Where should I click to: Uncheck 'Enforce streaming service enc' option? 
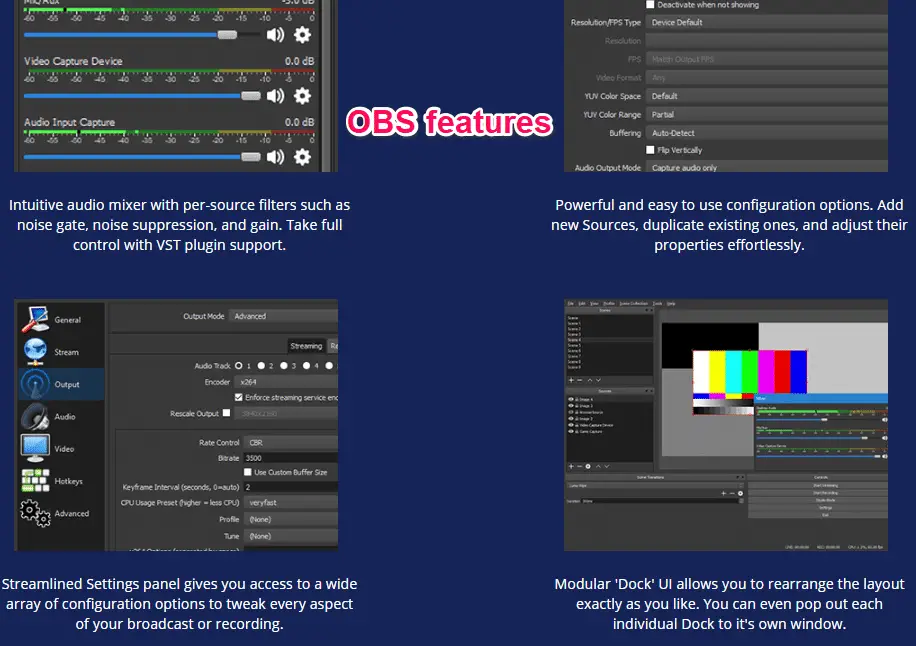[x=238, y=397]
